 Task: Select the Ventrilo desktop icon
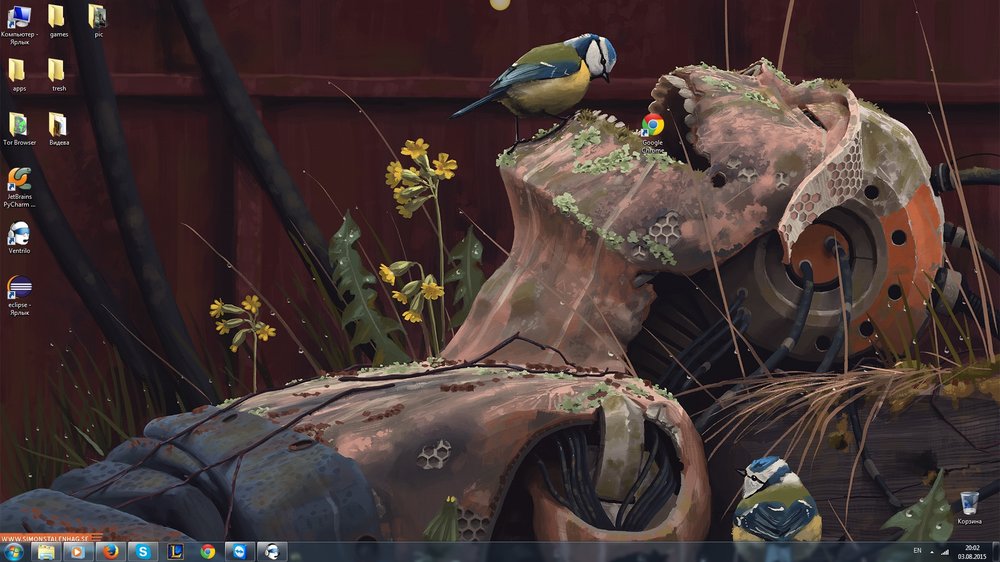point(19,234)
